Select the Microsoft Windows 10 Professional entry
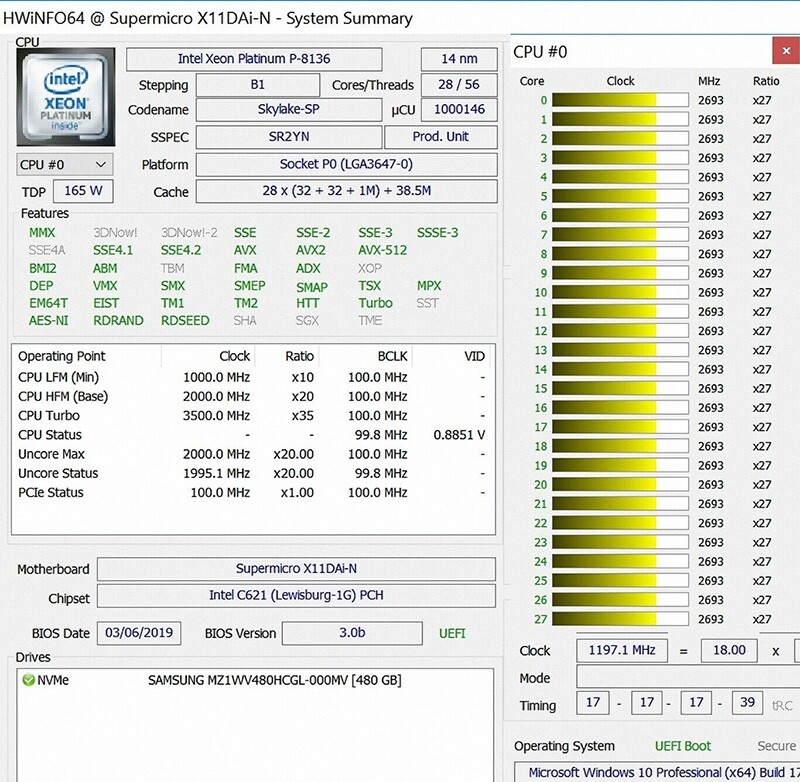This screenshot has height=782, width=800. coord(655,769)
